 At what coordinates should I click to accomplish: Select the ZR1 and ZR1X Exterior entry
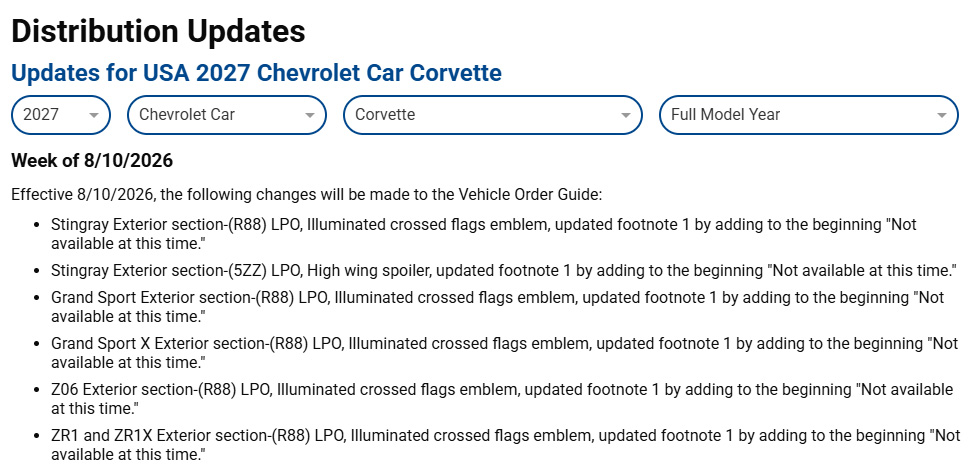(x=505, y=444)
